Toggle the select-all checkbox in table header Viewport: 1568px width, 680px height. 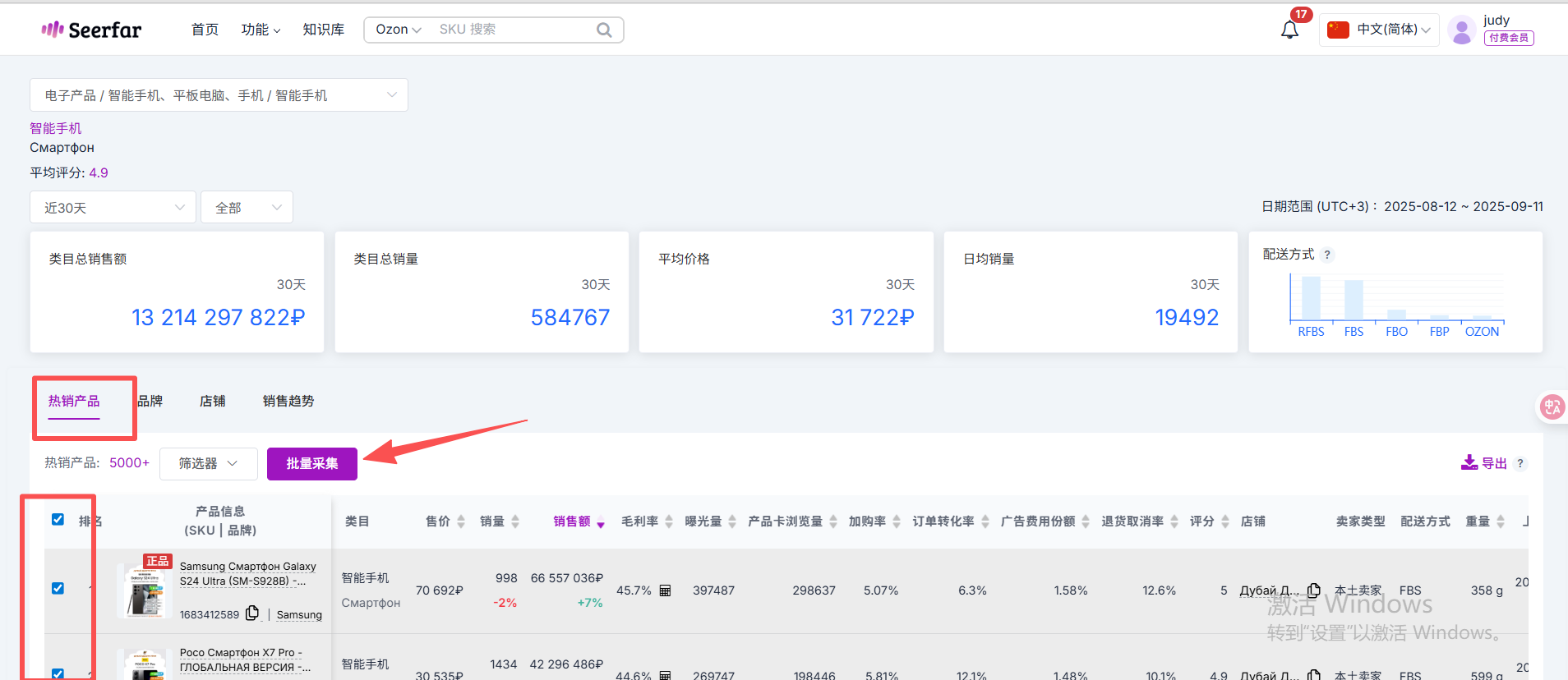click(58, 519)
